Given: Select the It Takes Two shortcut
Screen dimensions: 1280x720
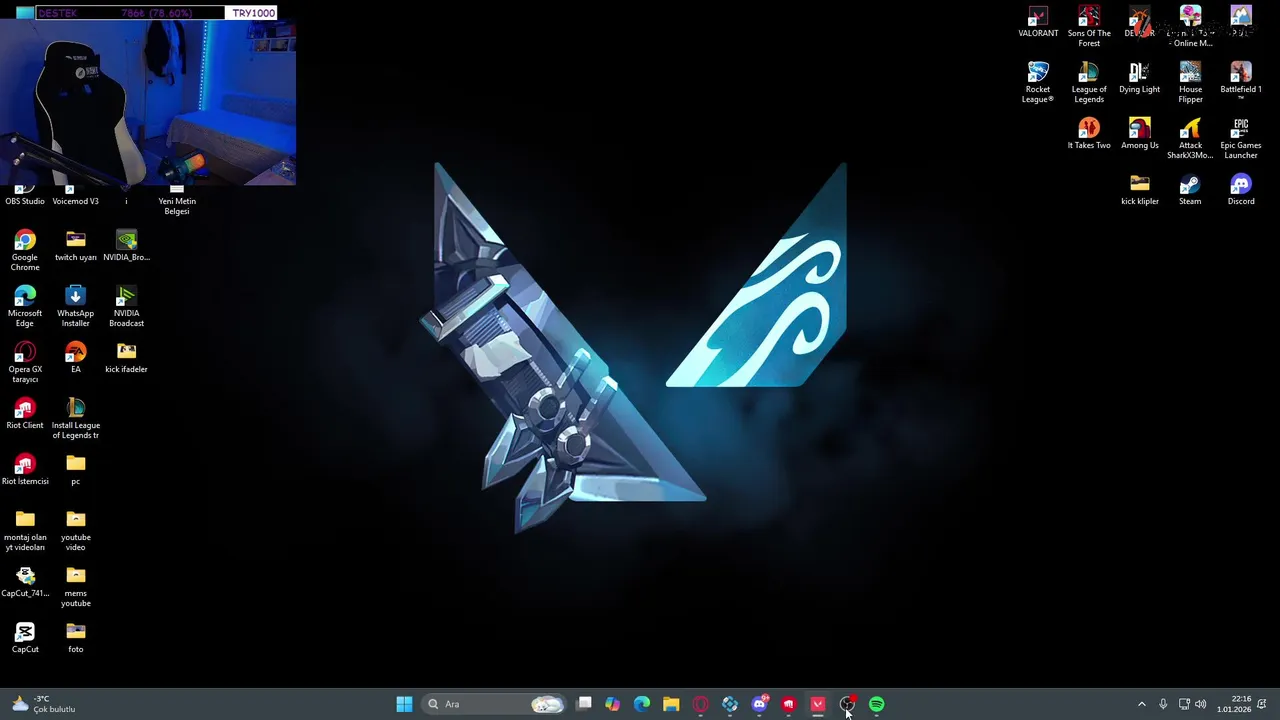Looking at the screenshot, I should pos(1089,135).
